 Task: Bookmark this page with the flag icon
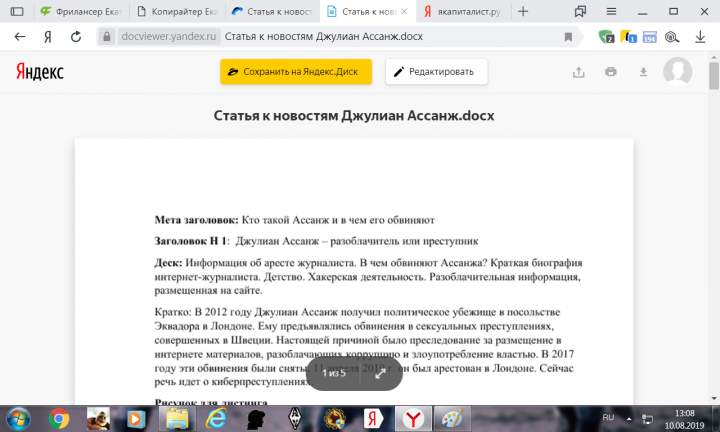[x=568, y=37]
